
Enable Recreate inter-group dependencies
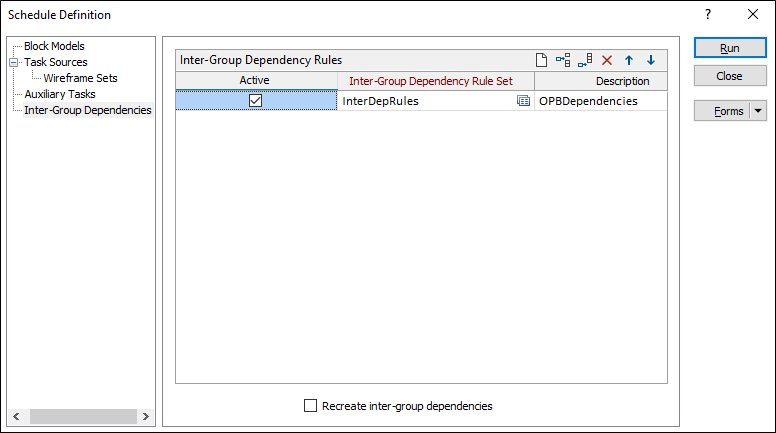(x=310, y=406)
